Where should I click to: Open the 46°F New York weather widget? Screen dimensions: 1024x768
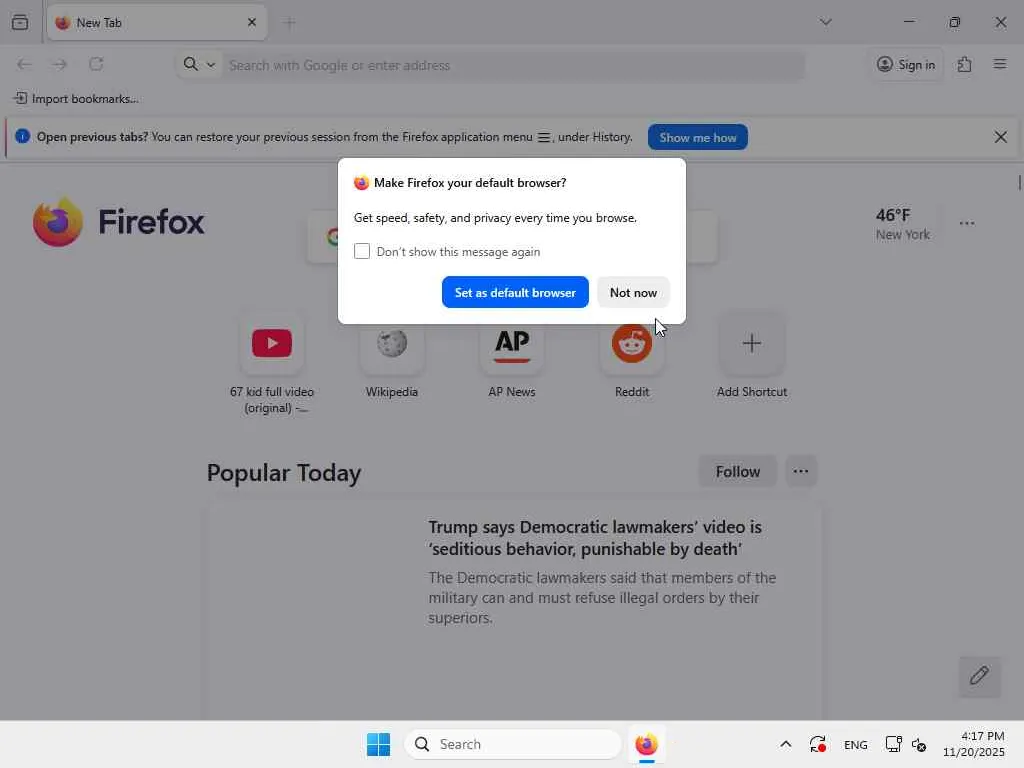click(903, 224)
